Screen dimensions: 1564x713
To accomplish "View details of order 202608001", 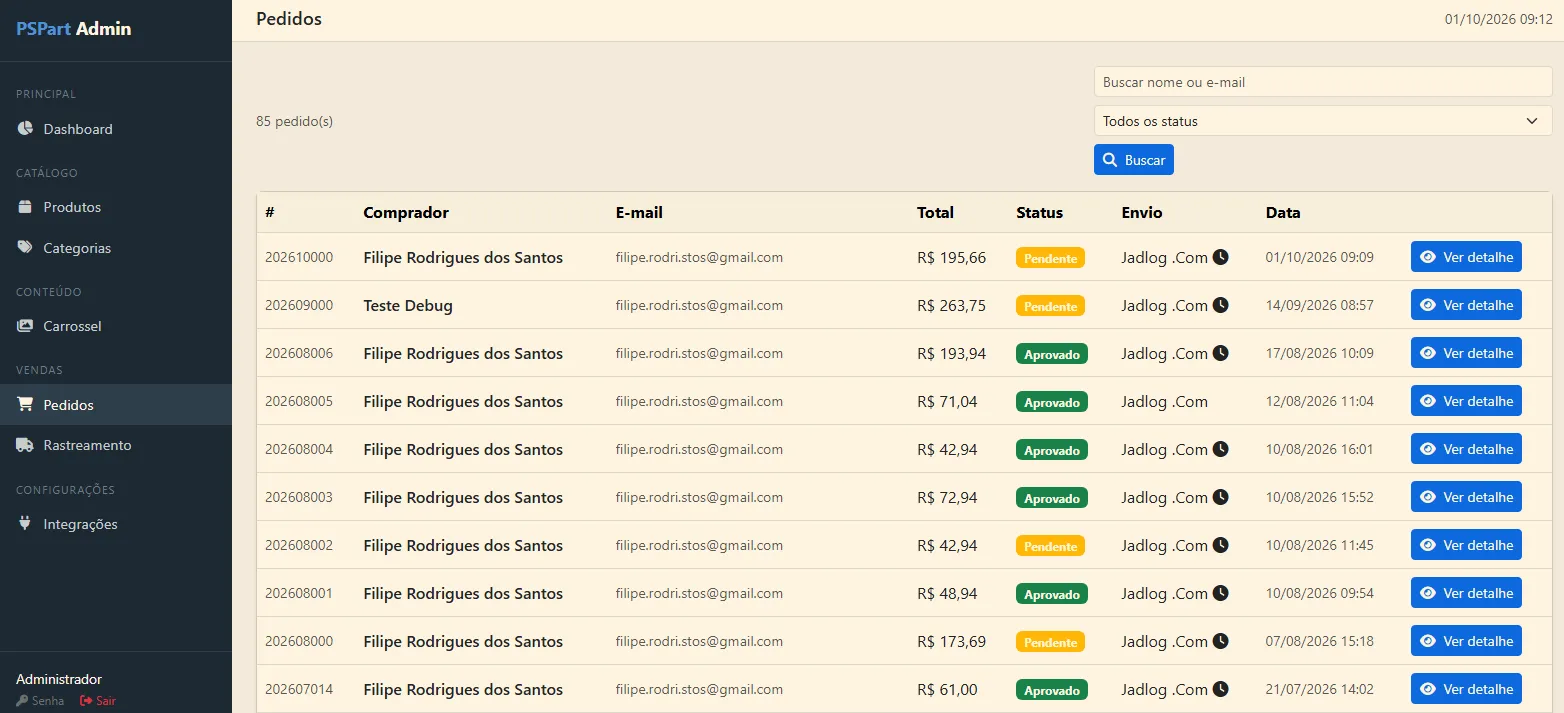I will click(x=1466, y=593).
